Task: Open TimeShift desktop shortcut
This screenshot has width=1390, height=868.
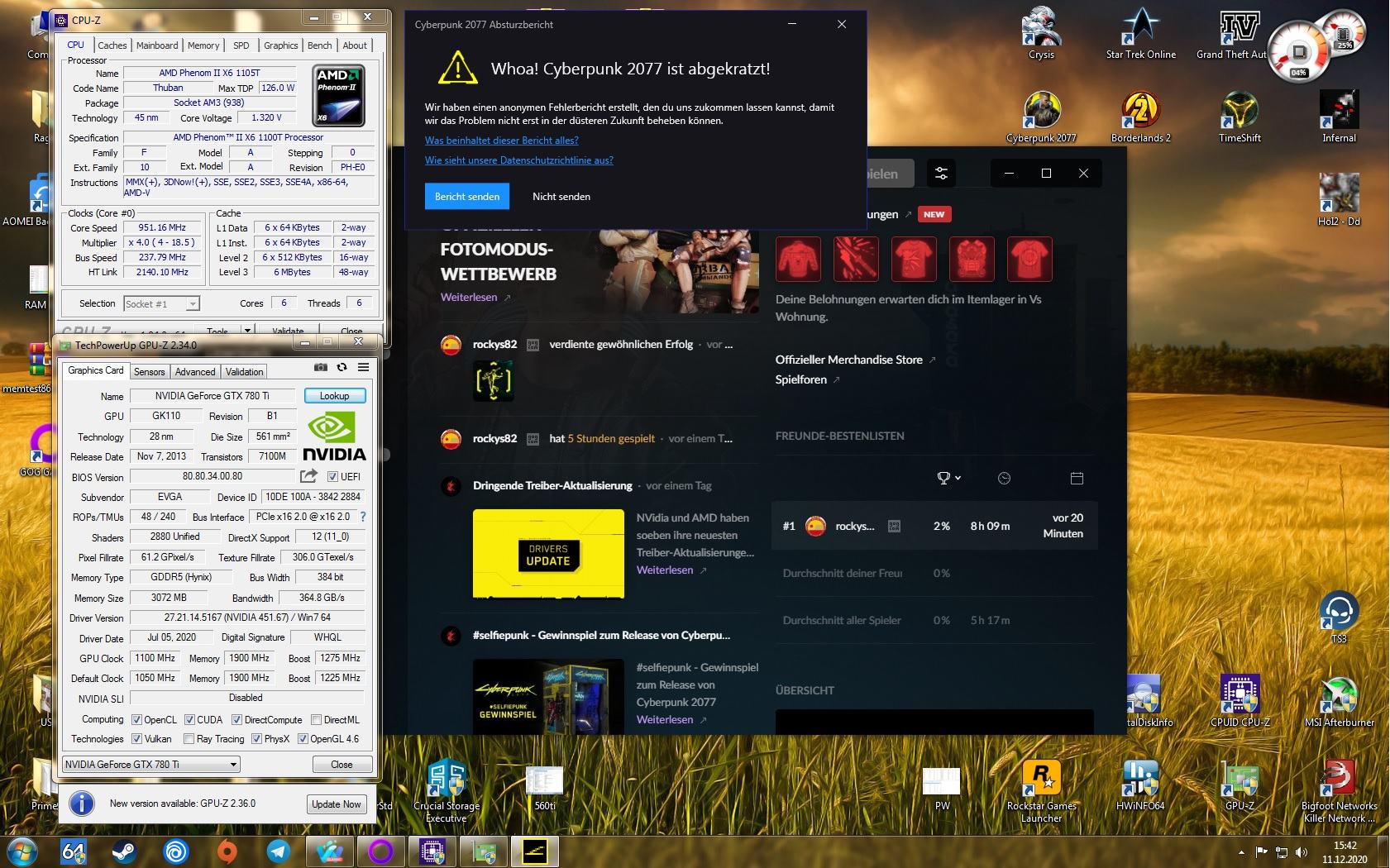Action: point(1240,117)
